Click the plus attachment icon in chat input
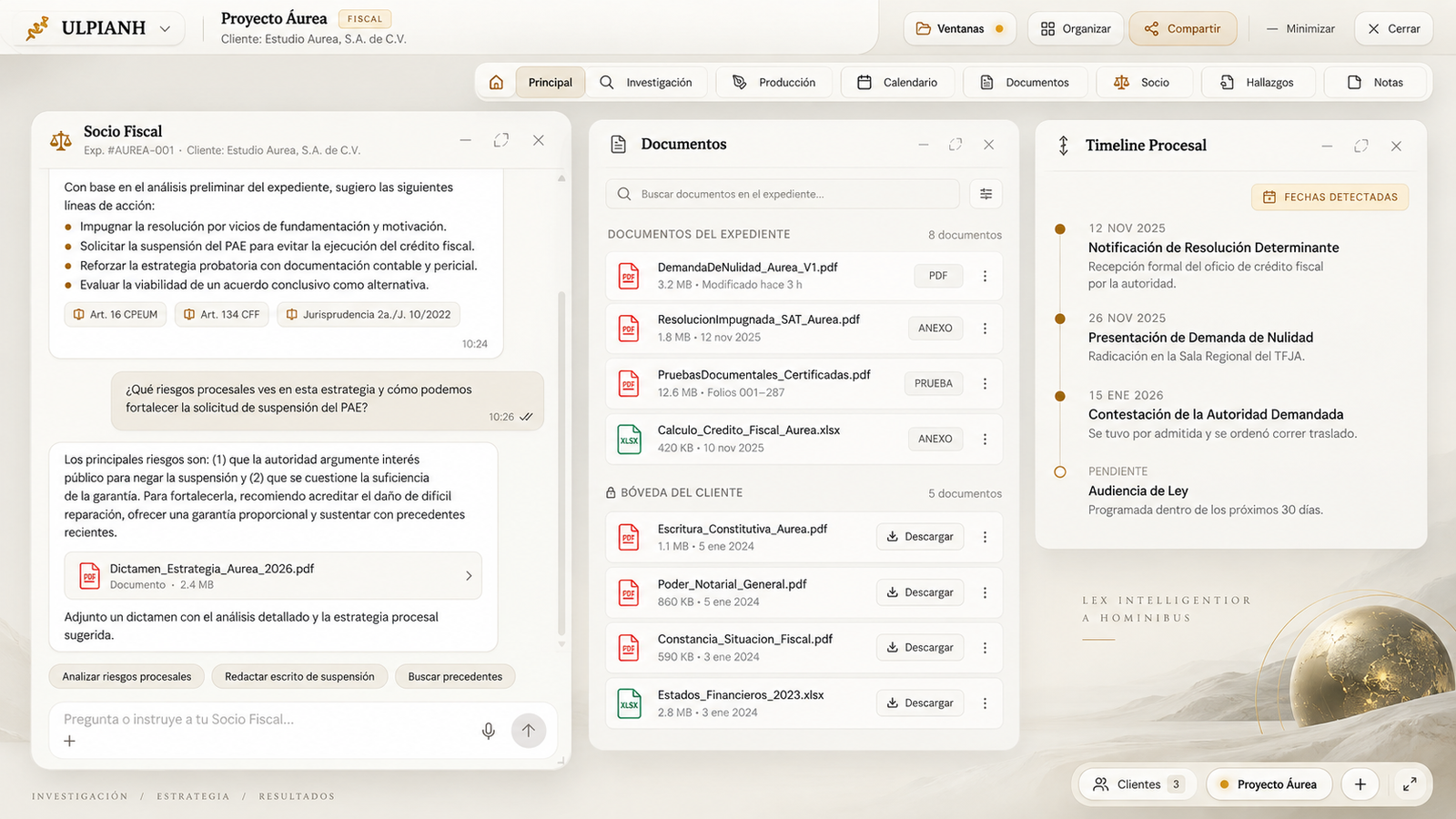This screenshot has height=819, width=1456. [x=69, y=741]
